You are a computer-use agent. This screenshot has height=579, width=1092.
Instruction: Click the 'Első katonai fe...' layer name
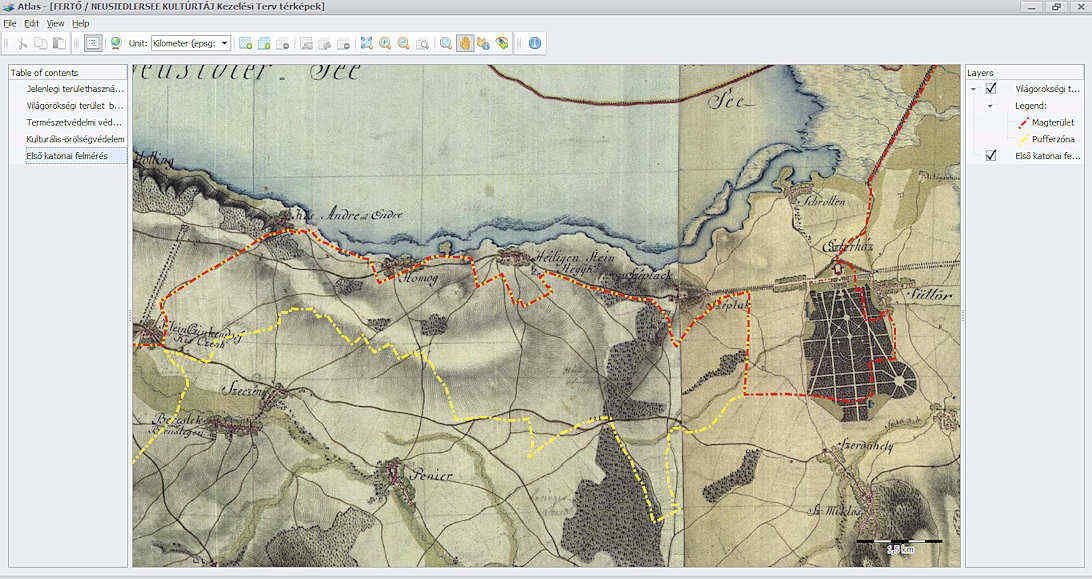(x=1047, y=156)
